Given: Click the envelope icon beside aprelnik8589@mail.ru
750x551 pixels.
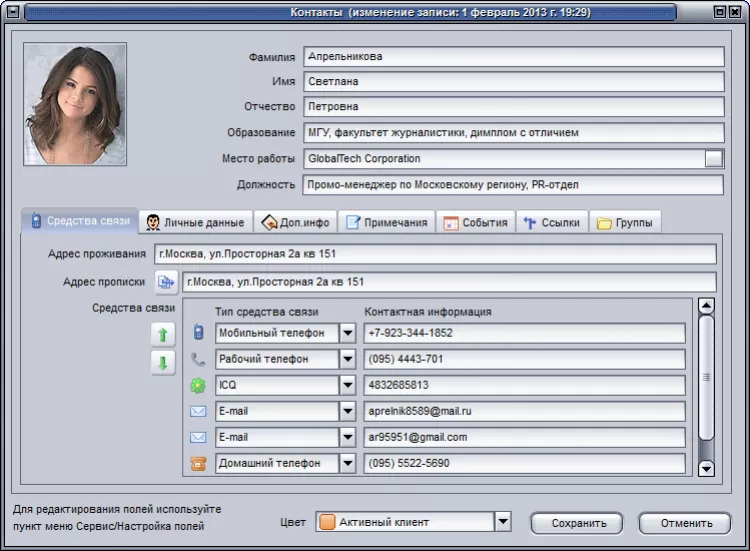Looking at the screenshot, I should (198, 411).
